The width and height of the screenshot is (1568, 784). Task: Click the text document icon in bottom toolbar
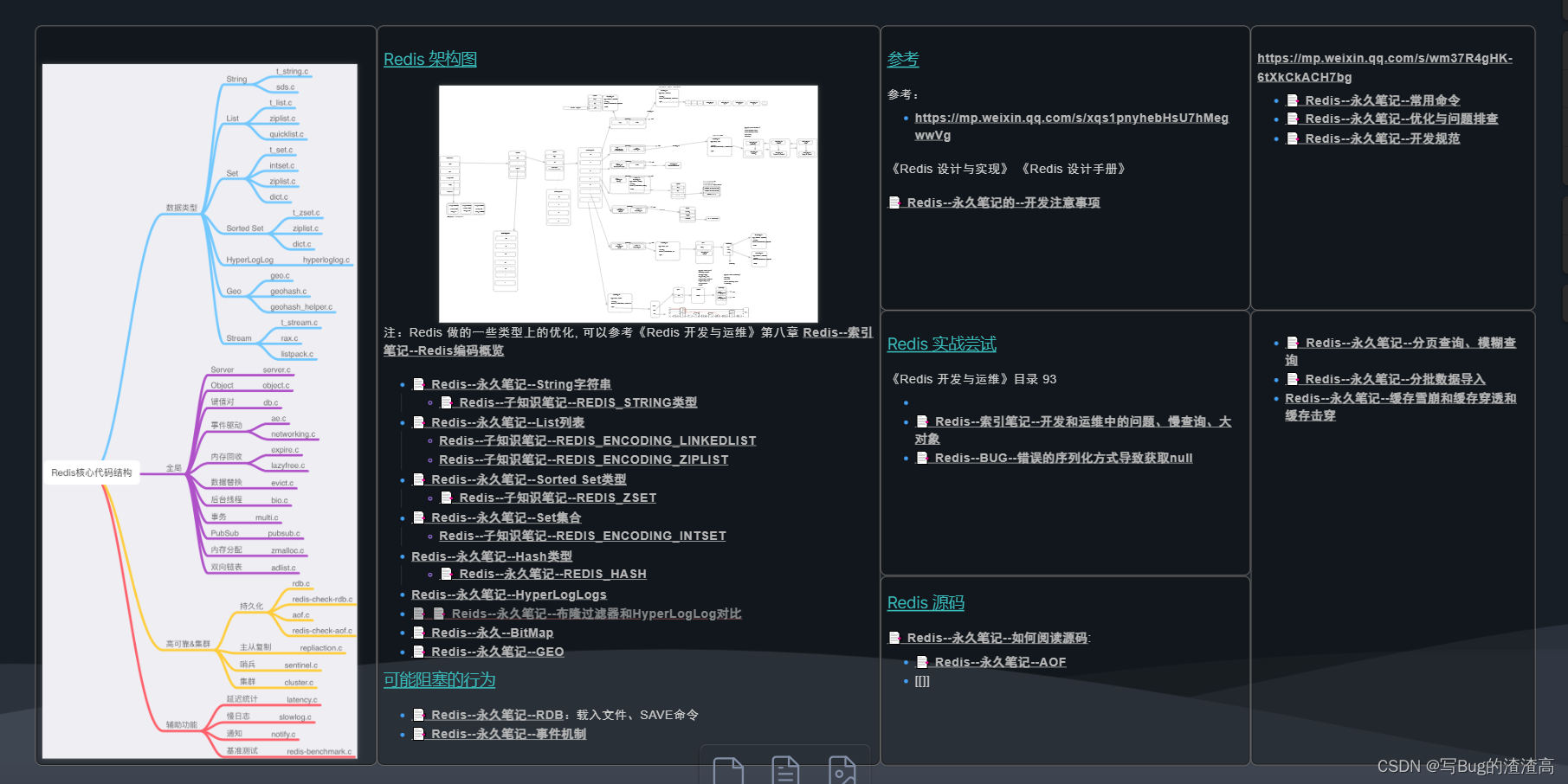785,771
